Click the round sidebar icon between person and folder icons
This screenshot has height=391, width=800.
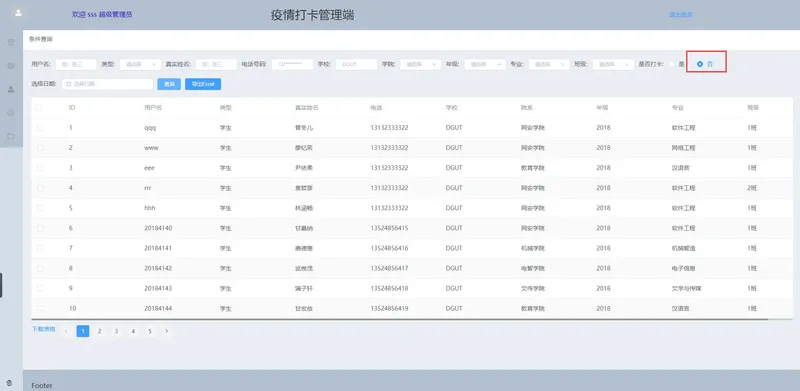coord(11,113)
